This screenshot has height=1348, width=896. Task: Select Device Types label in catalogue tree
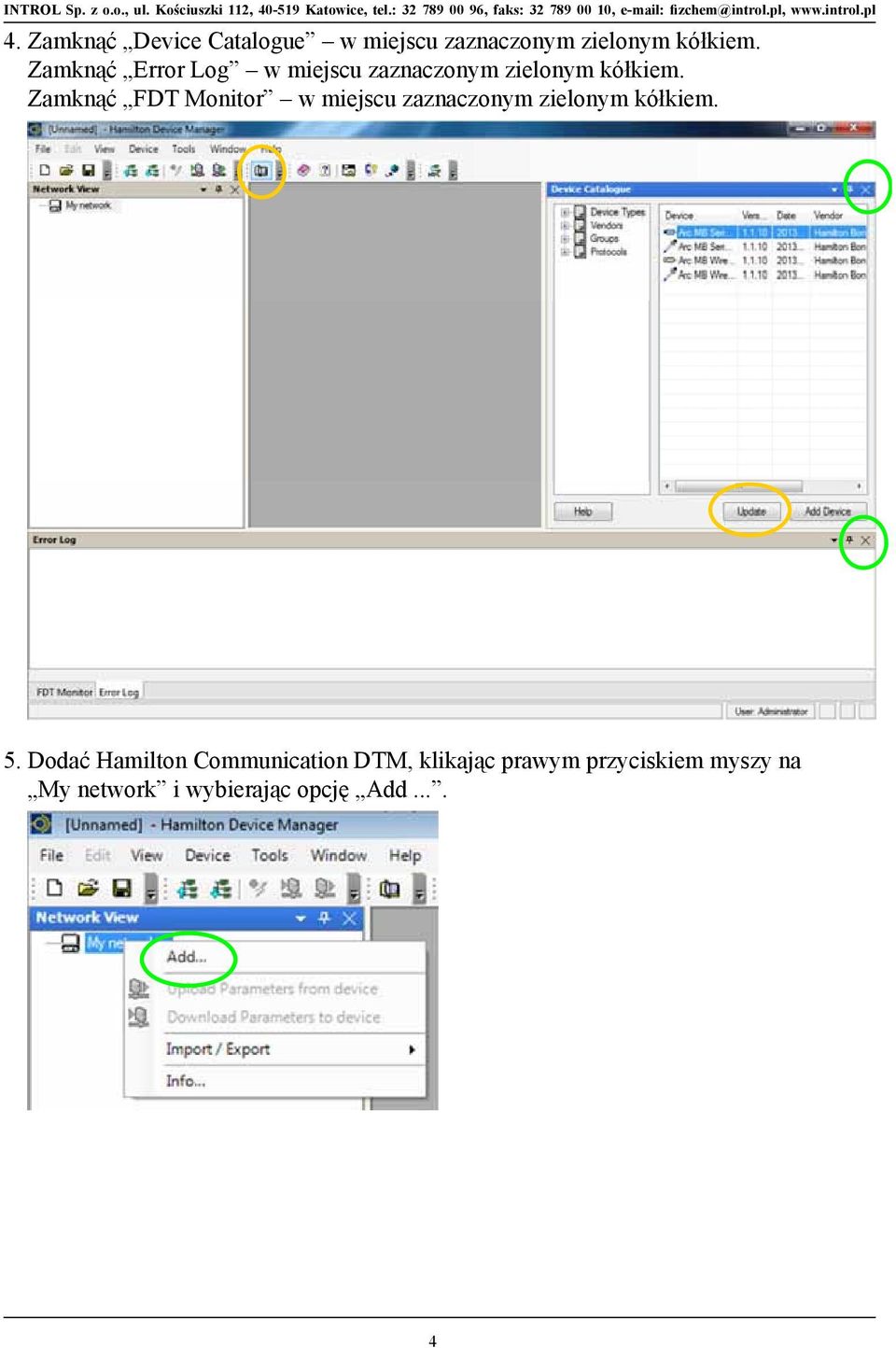pyautogui.click(x=618, y=213)
